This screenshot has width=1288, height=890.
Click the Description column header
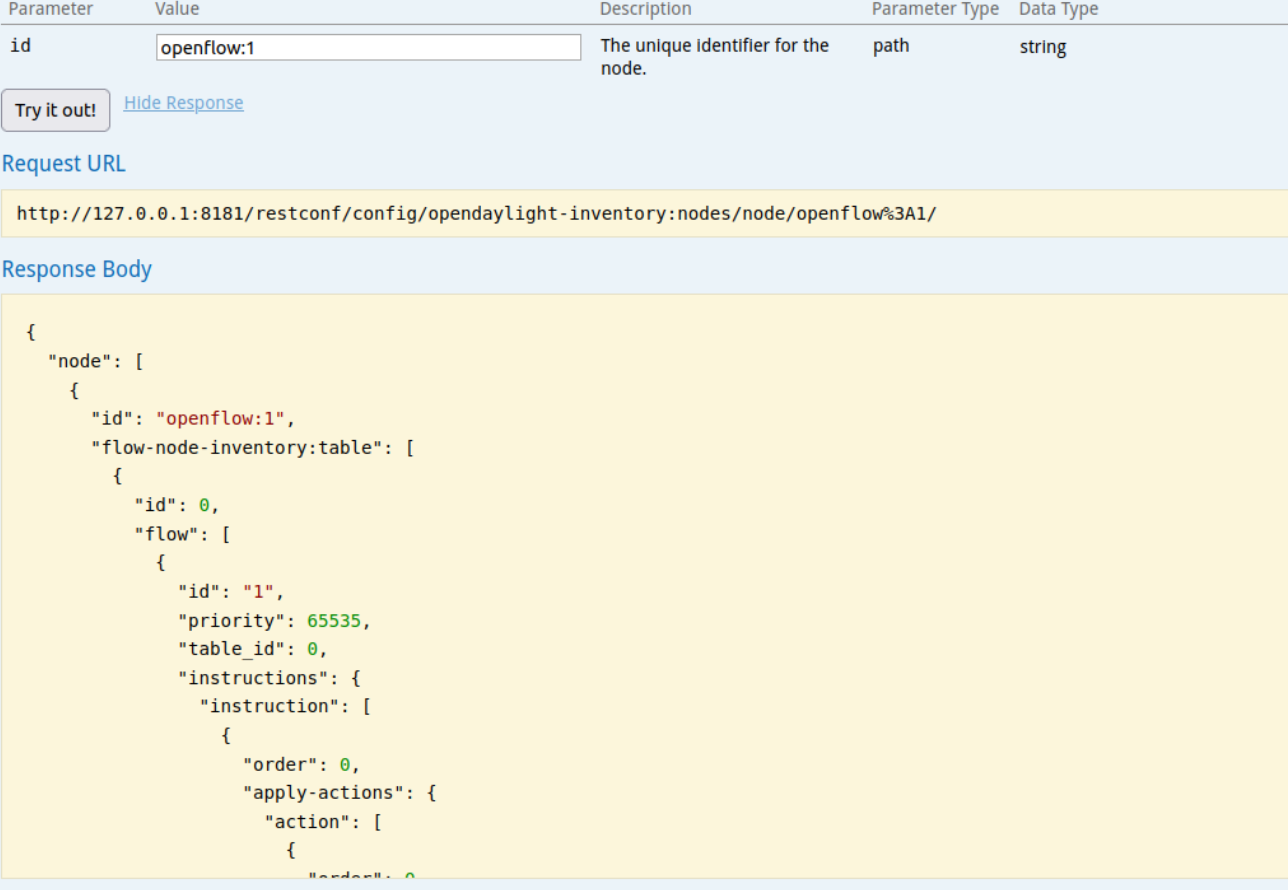pos(645,9)
